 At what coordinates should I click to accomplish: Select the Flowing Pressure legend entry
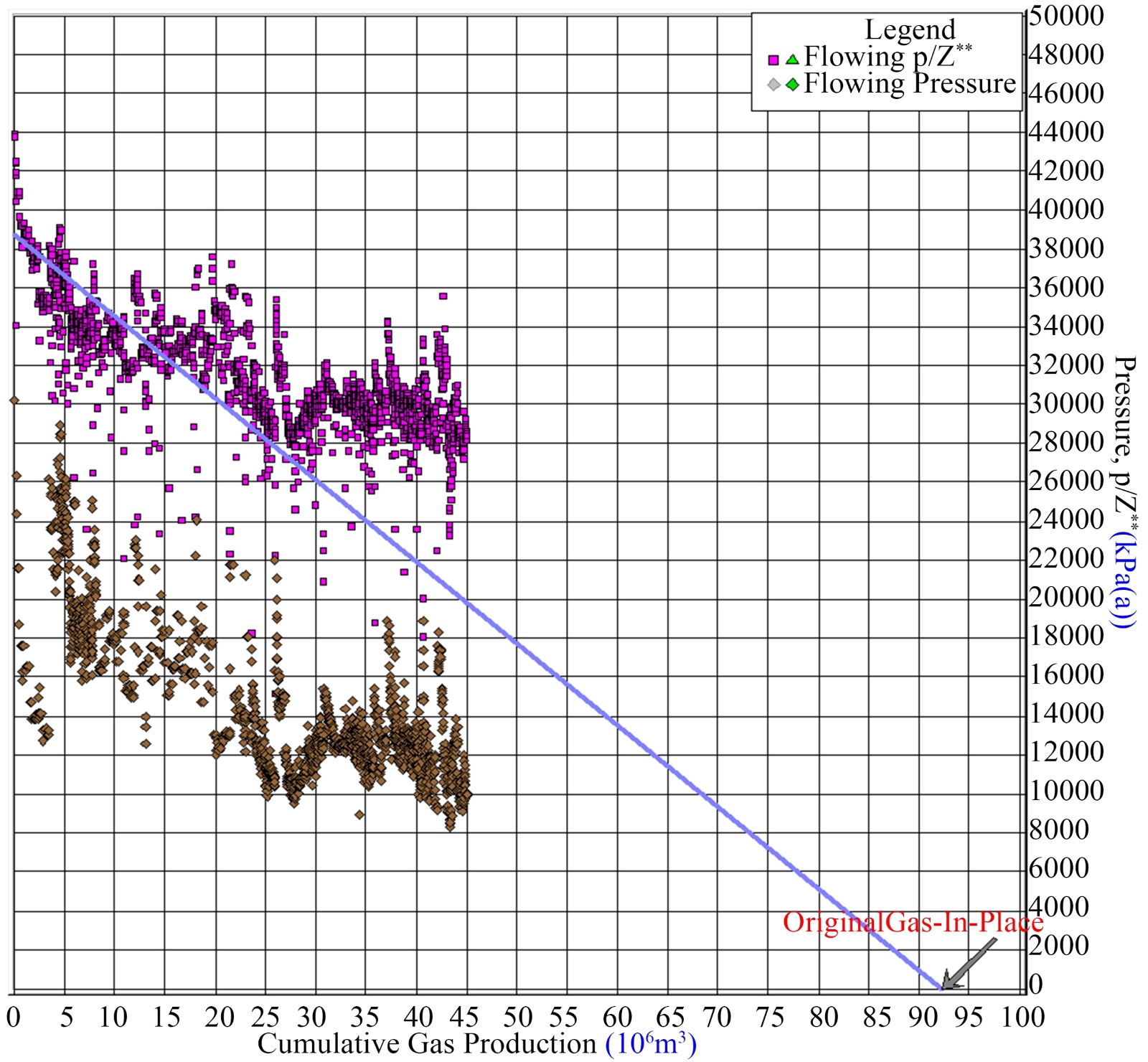click(909, 84)
